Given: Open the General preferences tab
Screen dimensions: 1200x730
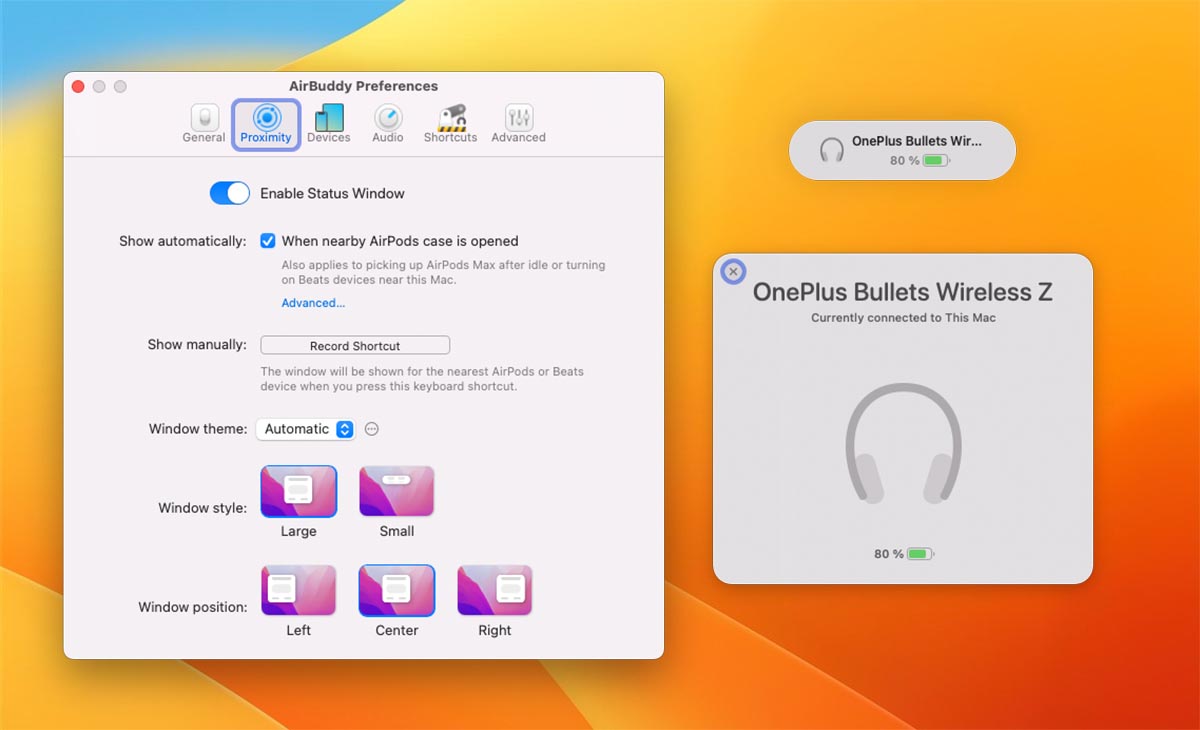Looking at the screenshot, I should click(x=204, y=125).
